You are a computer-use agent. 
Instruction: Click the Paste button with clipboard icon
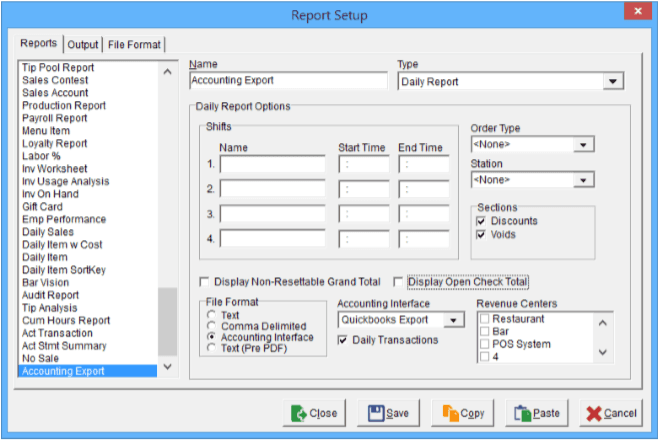pos(537,413)
